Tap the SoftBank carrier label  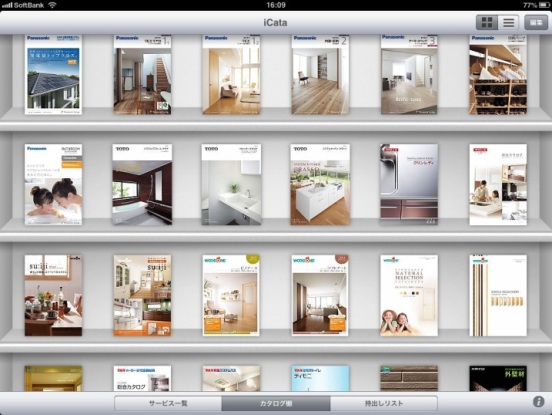point(29,5)
